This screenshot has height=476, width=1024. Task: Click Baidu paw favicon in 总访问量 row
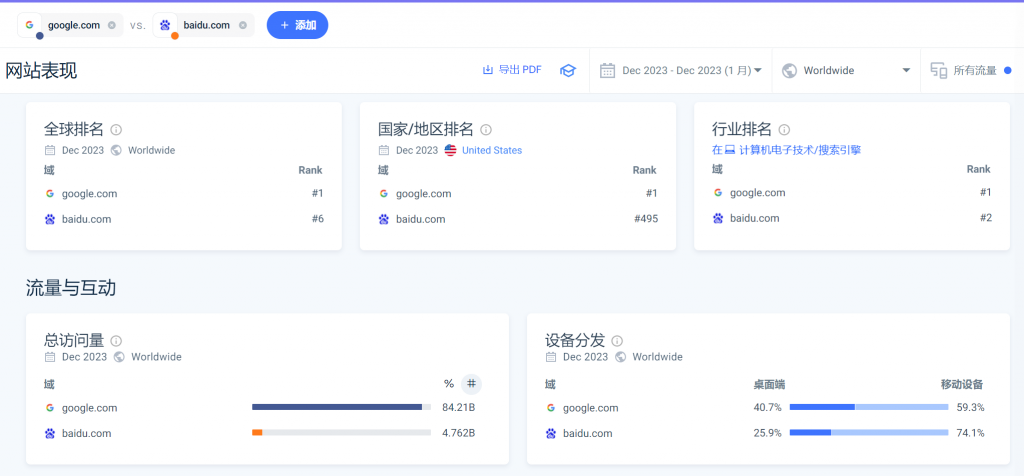[x=50, y=433]
